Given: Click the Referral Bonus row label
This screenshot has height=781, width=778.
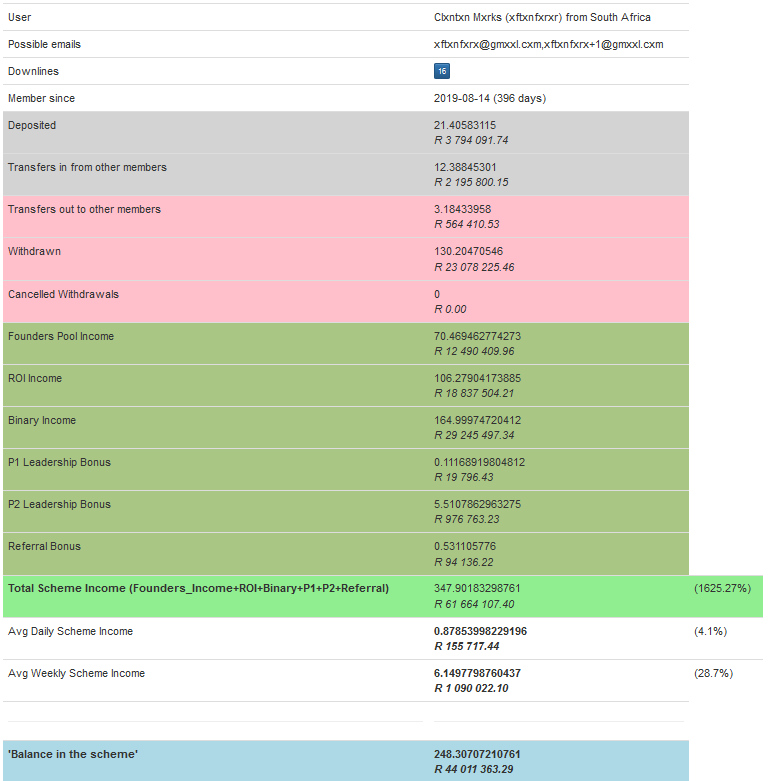Looking at the screenshot, I should (x=44, y=546).
